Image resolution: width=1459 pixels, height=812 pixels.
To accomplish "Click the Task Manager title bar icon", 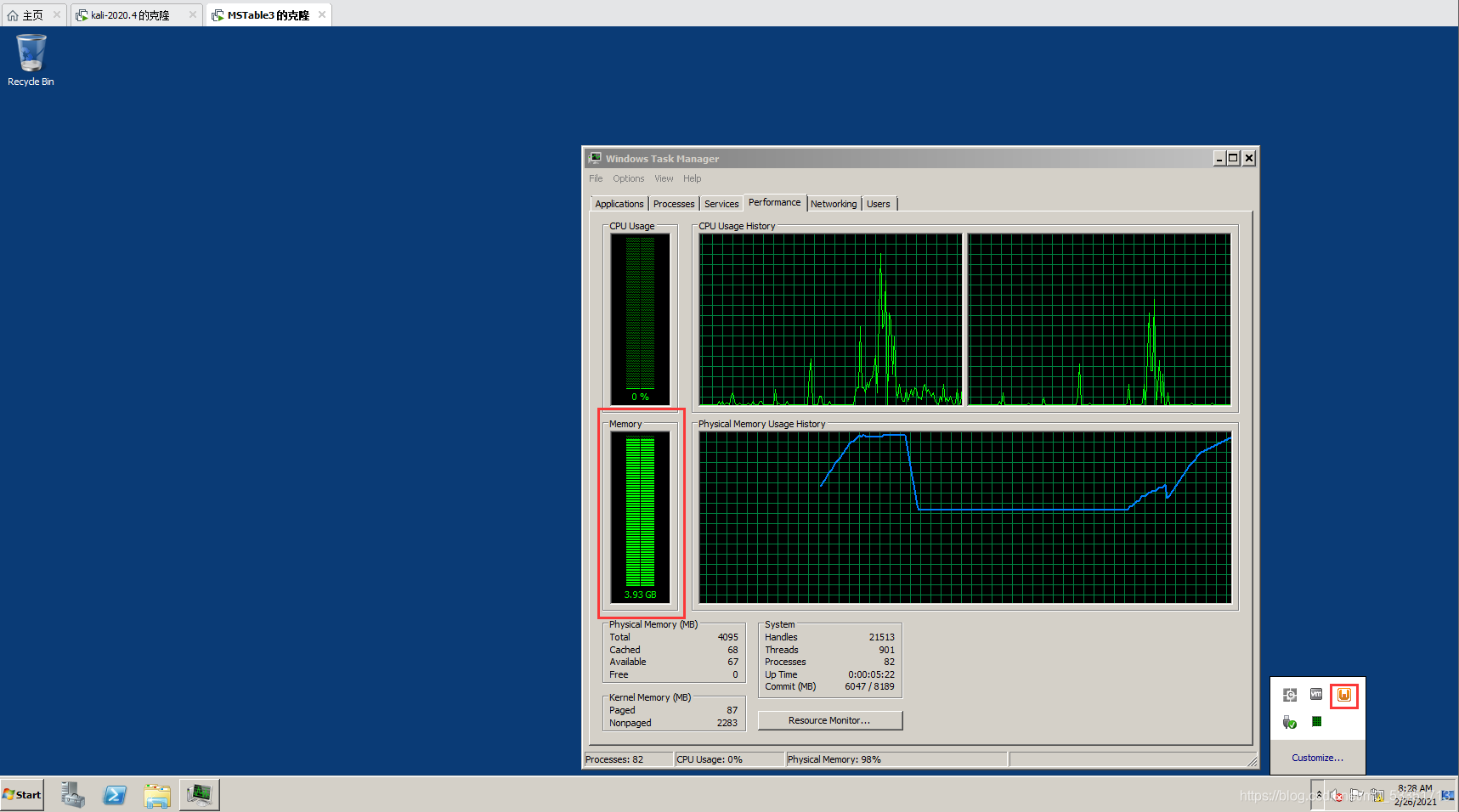I will click(x=596, y=158).
